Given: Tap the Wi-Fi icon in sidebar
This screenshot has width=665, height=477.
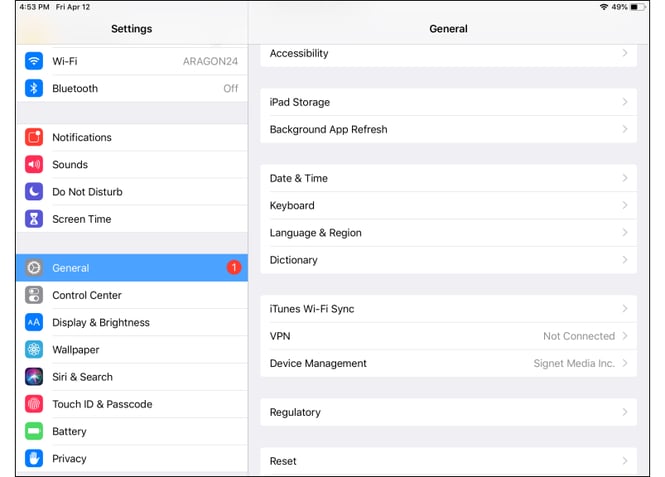Looking at the screenshot, I should click(34, 61).
